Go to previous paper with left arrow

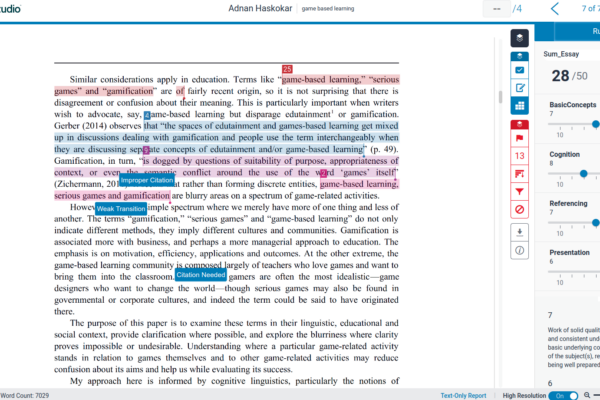click(555, 8)
